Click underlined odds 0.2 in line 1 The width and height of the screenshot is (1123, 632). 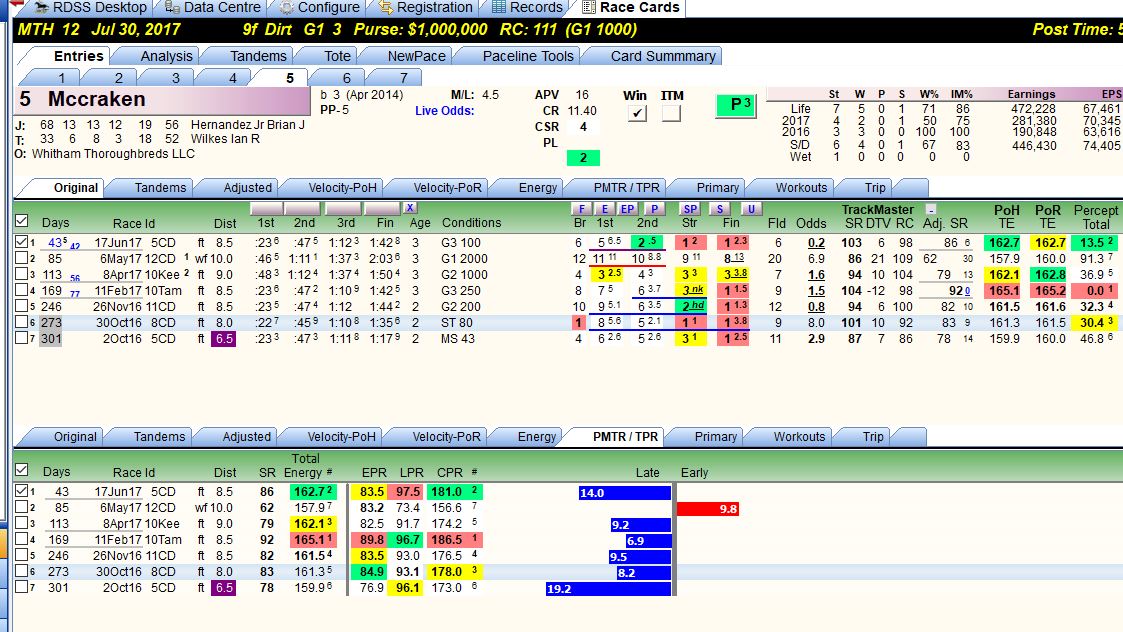[816, 243]
